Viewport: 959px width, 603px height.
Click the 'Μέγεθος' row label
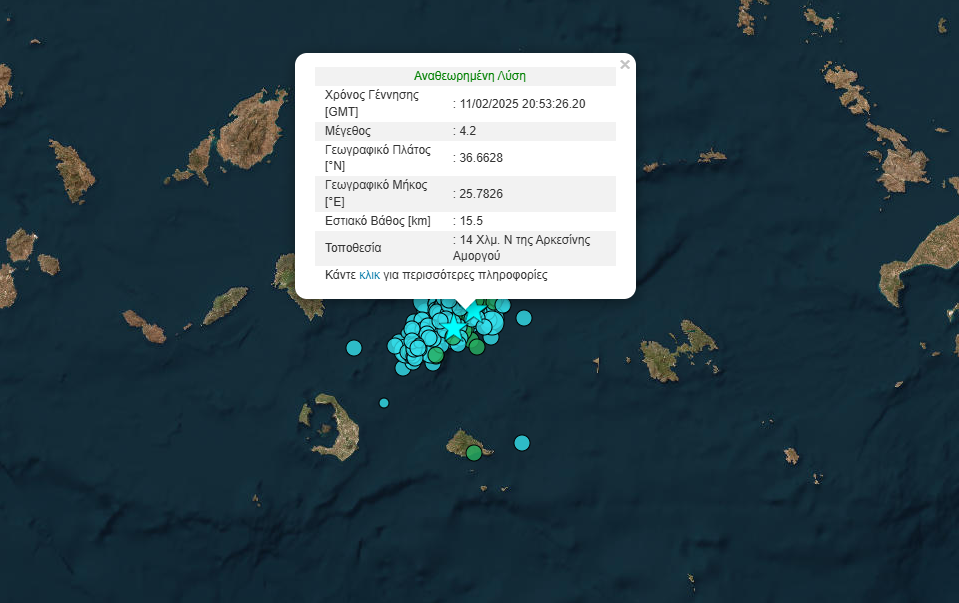click(x=348, y=131)
